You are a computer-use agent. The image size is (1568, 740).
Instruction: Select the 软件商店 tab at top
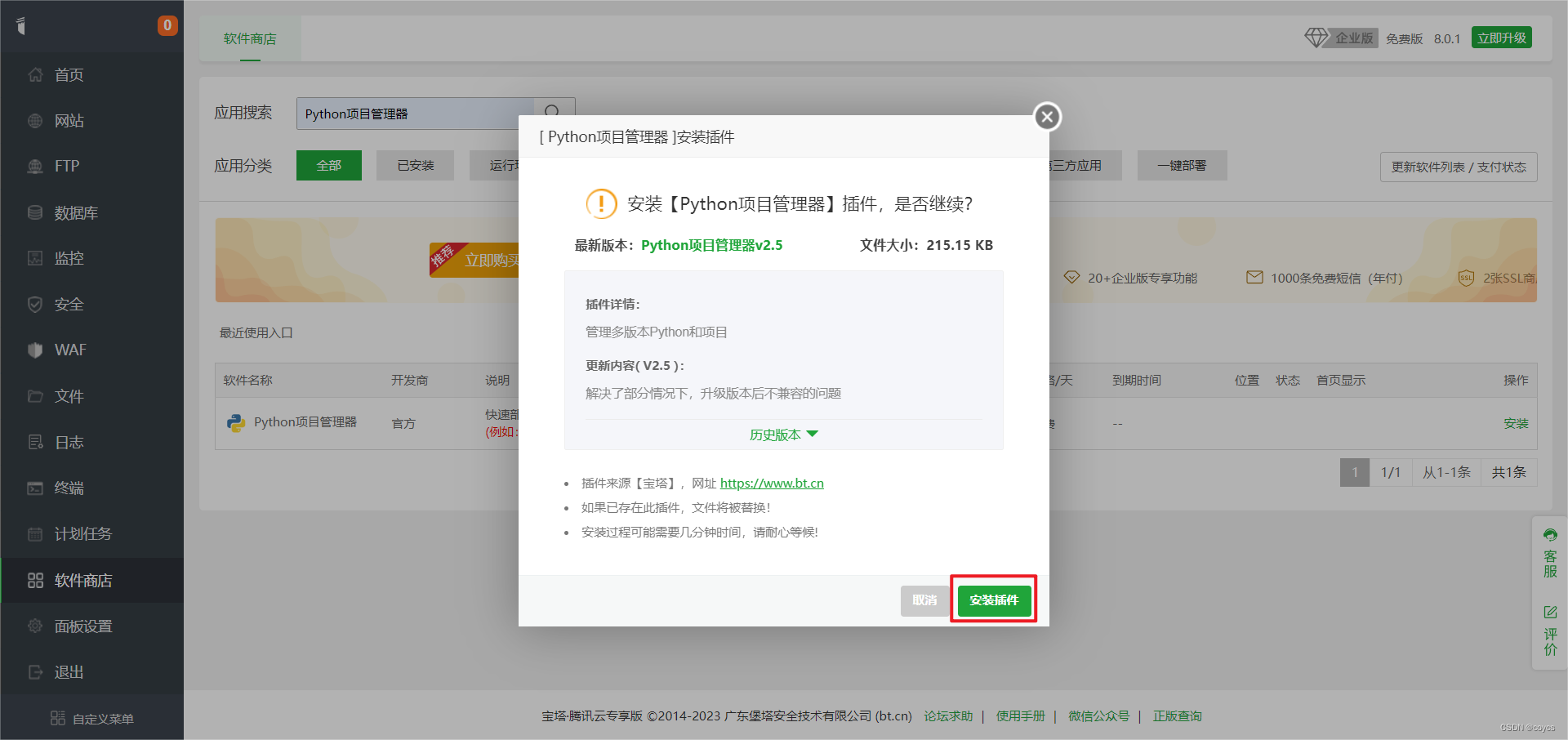tap(250, 38)
